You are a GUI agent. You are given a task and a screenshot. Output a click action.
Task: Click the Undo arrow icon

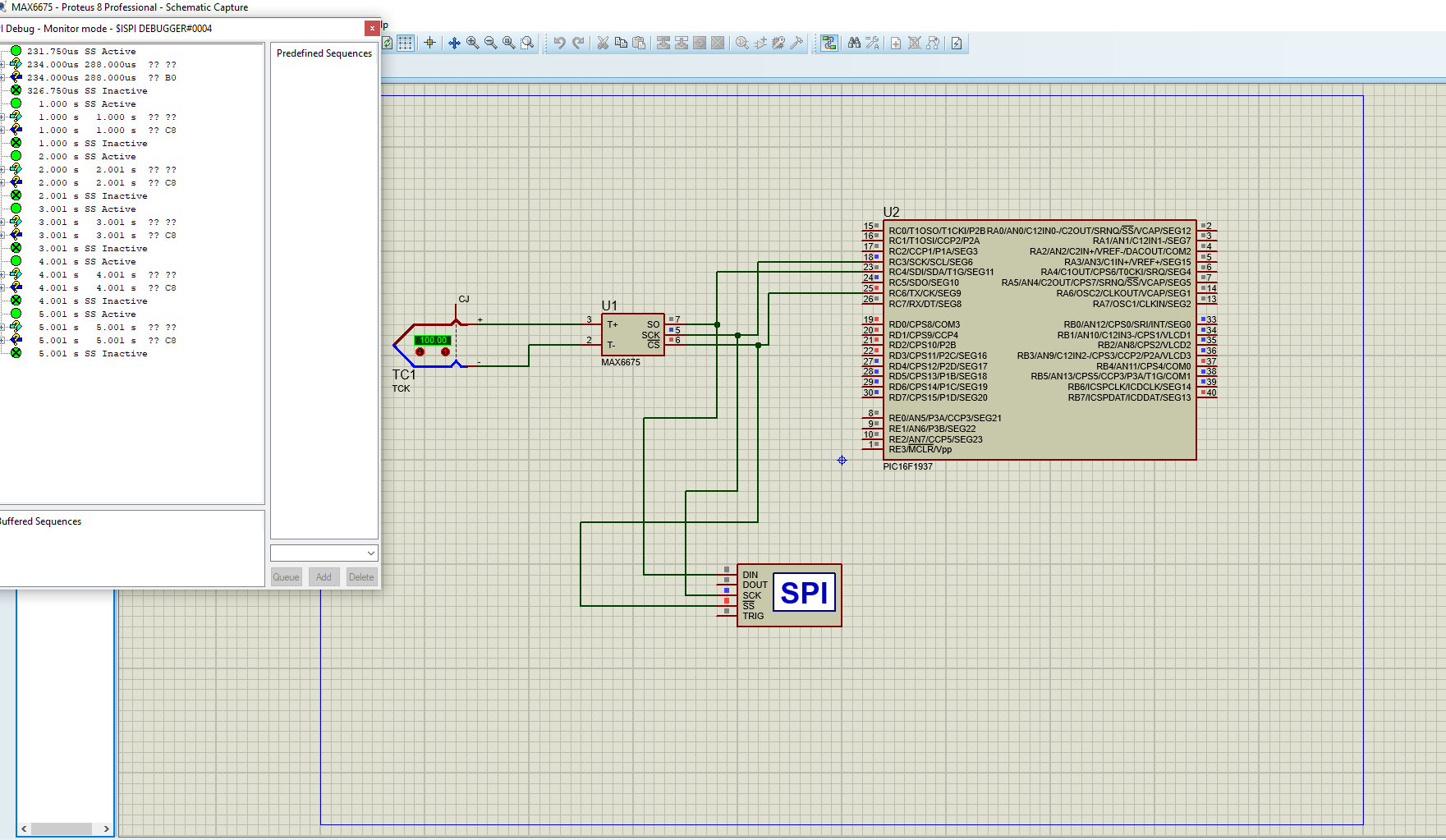[x=559, y=43]
